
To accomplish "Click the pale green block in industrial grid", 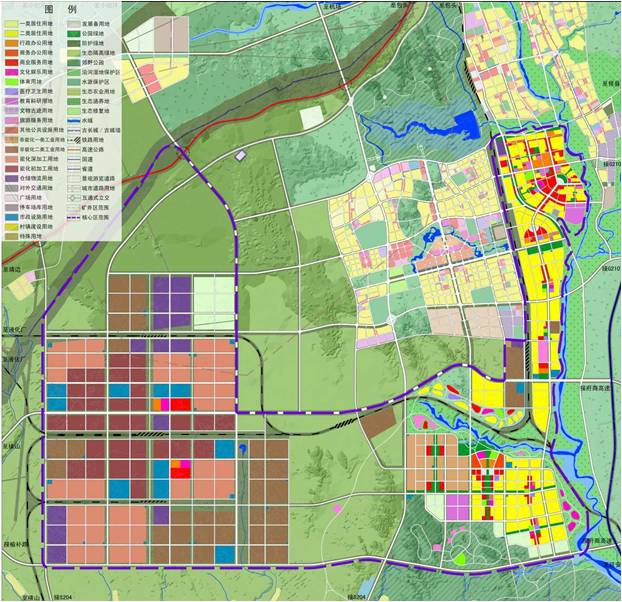I will [213, 295].
